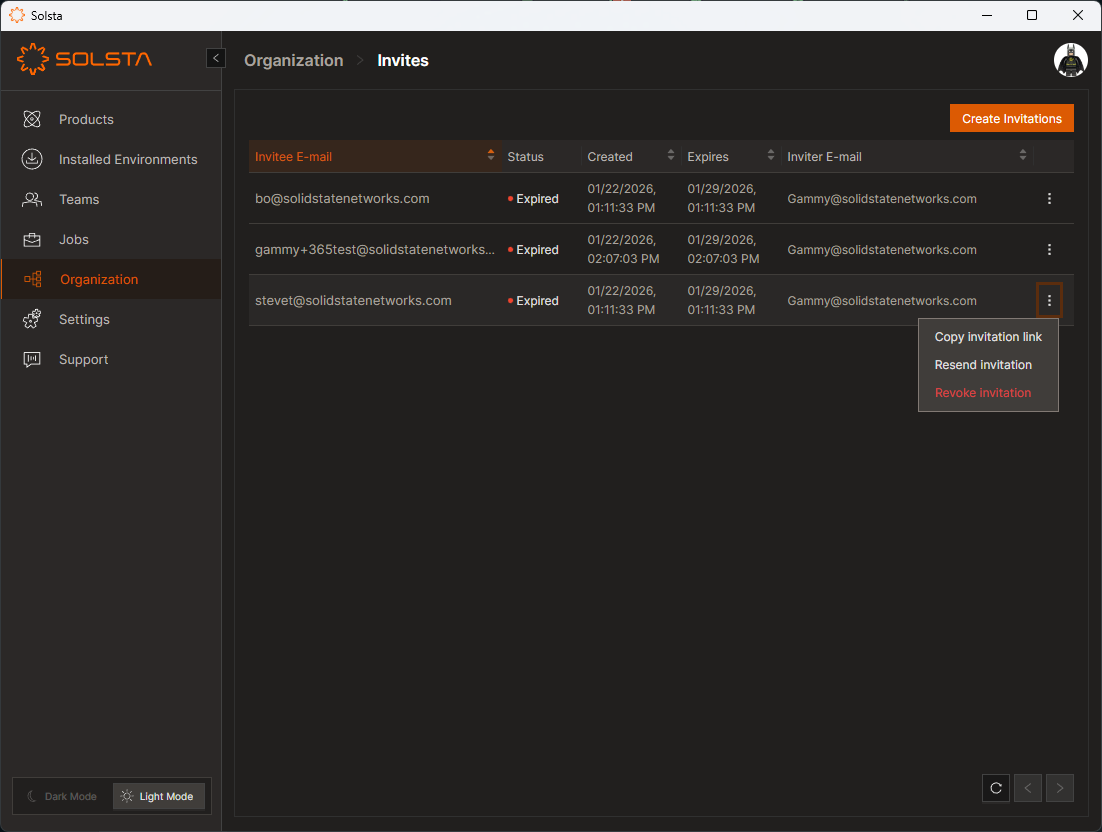Click the refresh invites list icon
Screen dimensions: 1102x832
point(996,788)
